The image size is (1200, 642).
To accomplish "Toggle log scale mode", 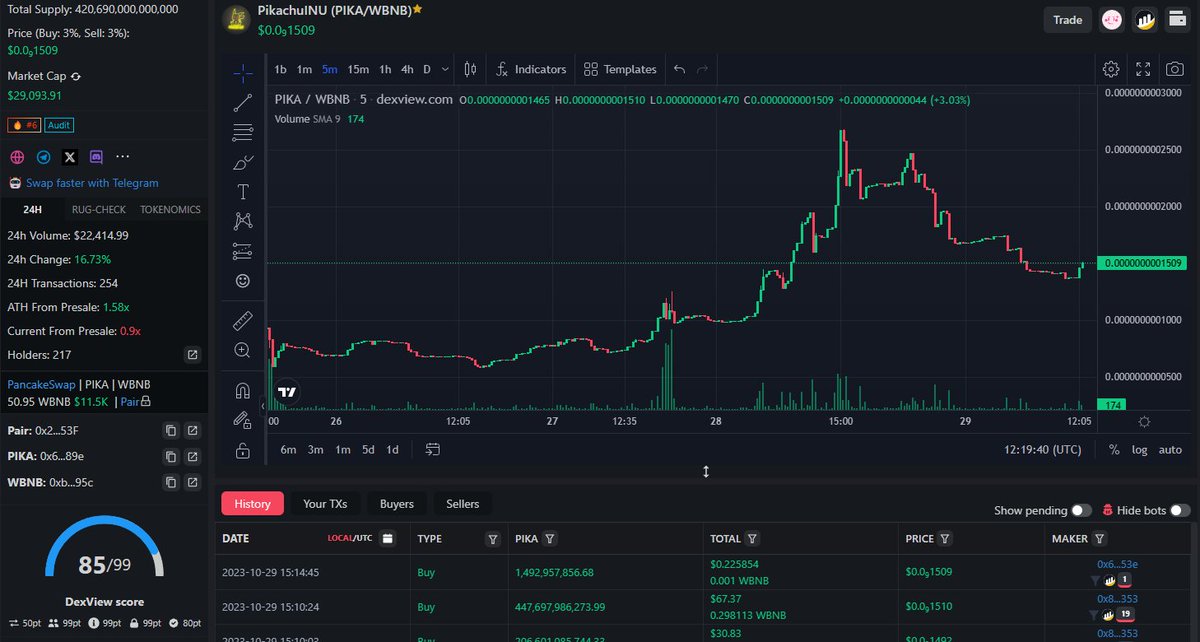I will tap(1139, 450).
